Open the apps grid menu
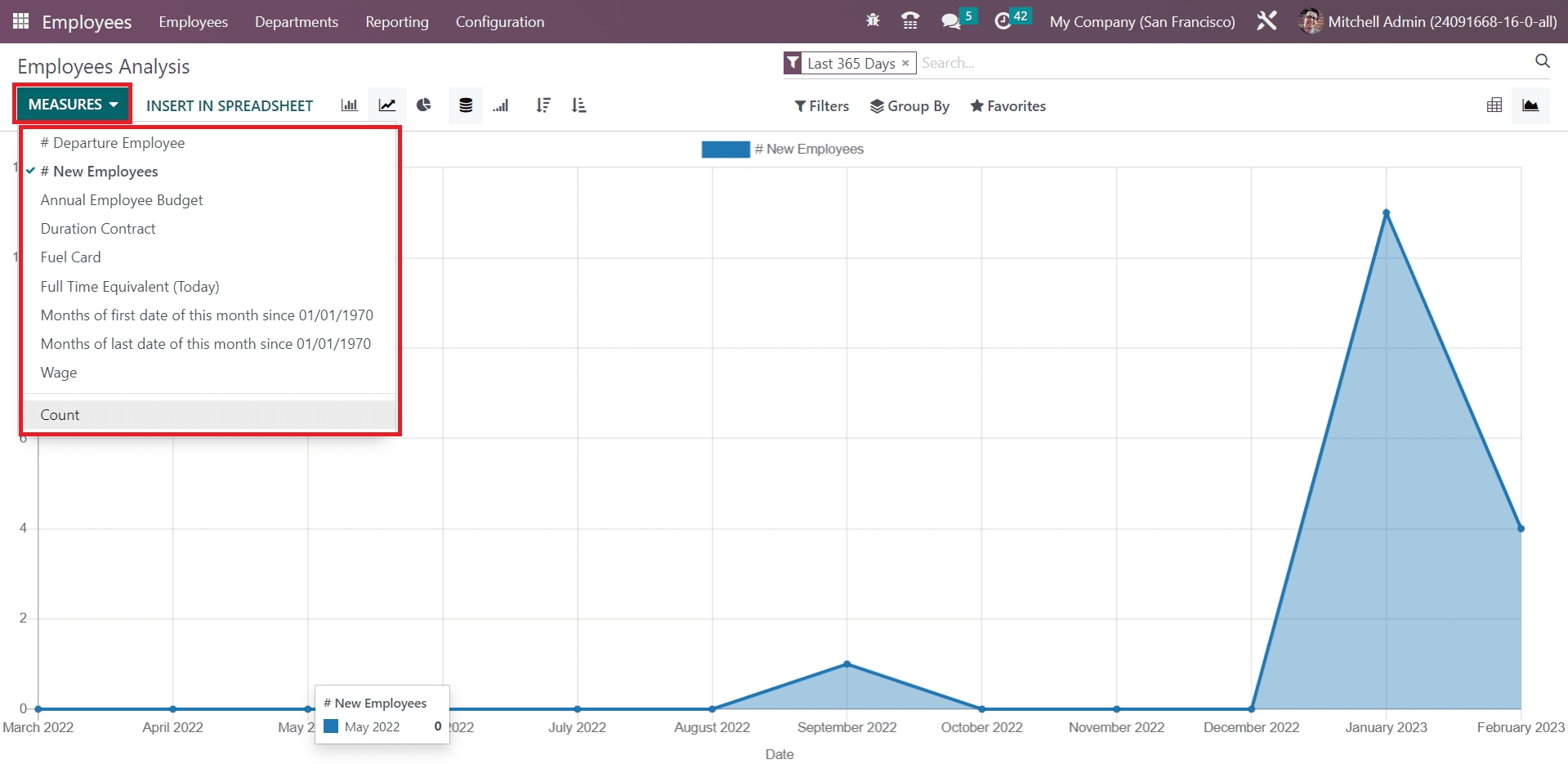The image size is (1568, 764). 21,21
